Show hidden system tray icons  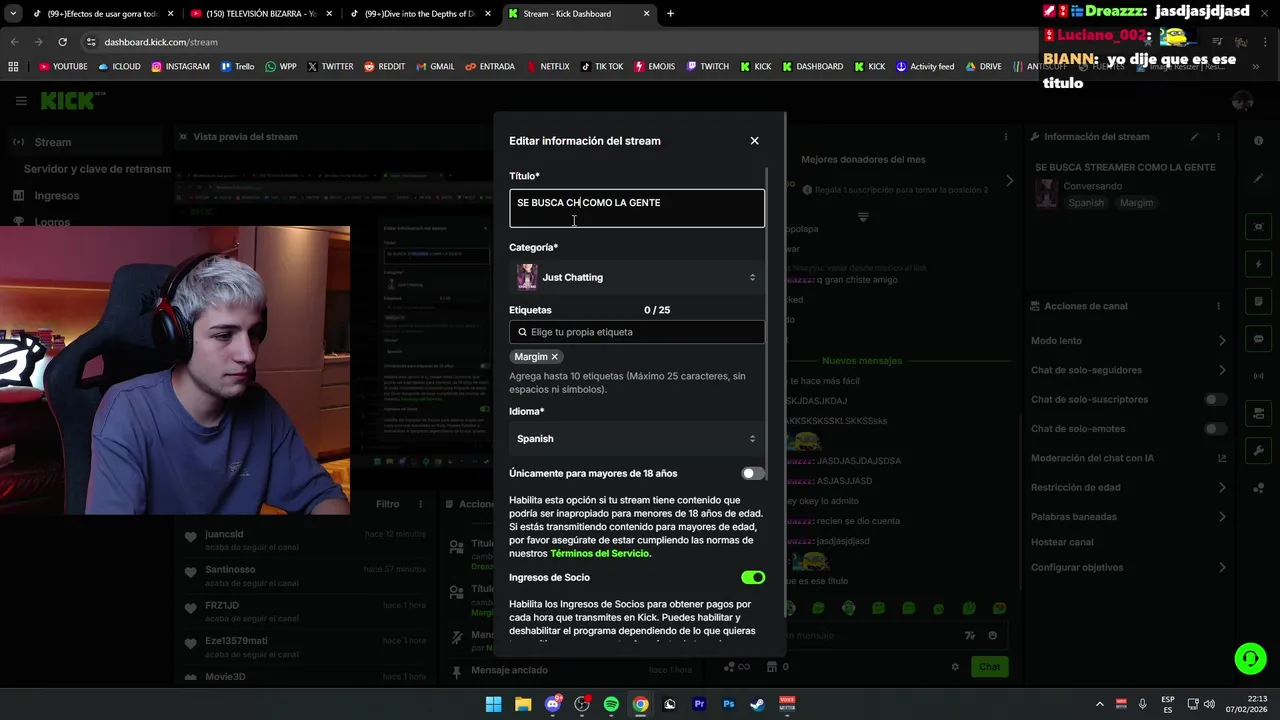click(1100, 704)
